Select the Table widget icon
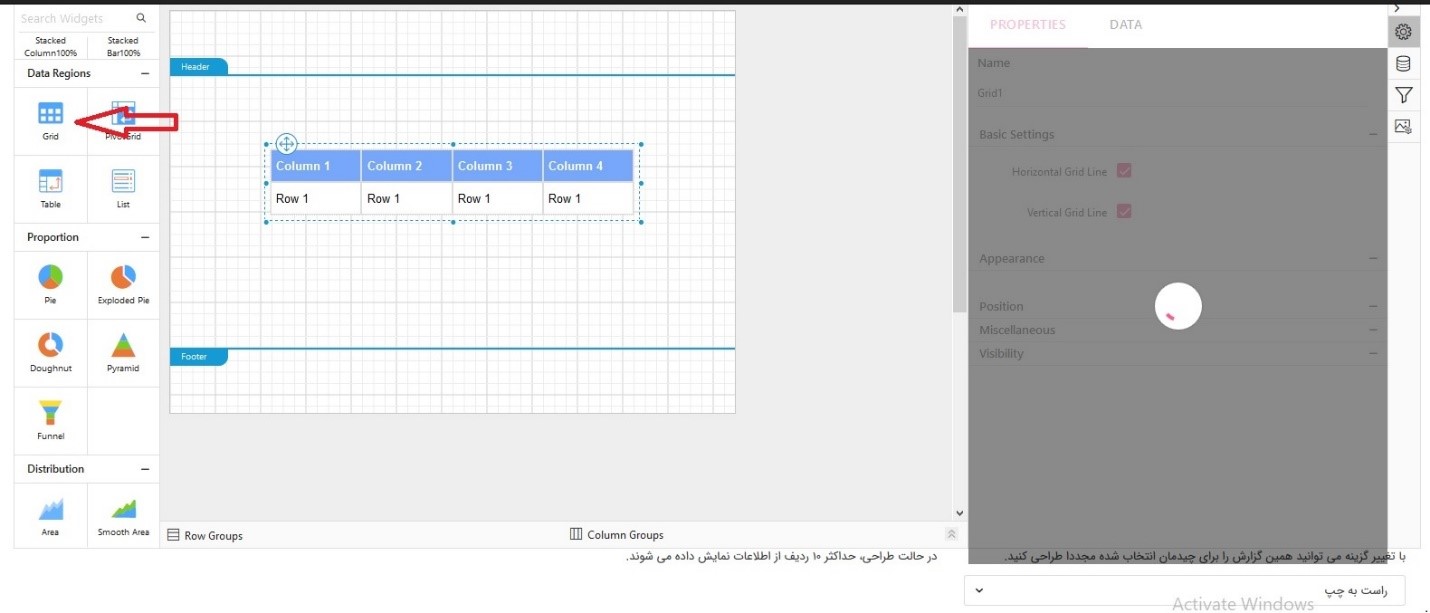Viewport: 1430px width, 613px height. (x=50, y=182)
